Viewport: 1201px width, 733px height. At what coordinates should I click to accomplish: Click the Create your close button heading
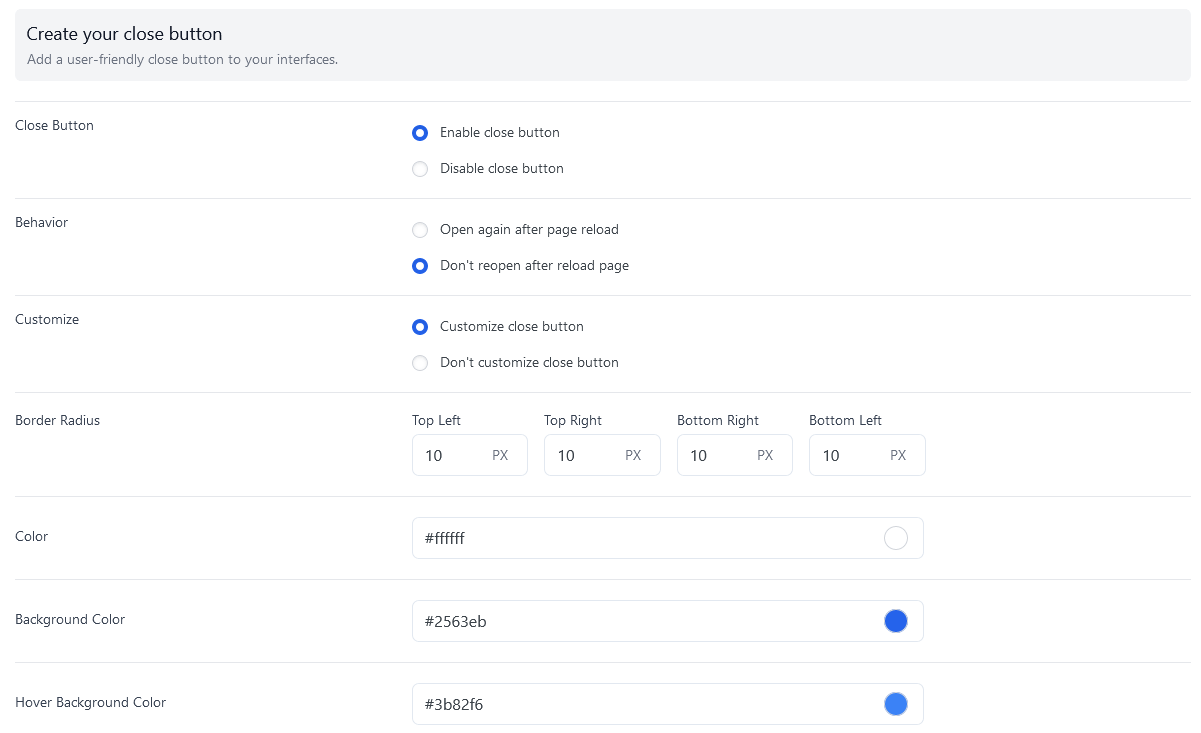[124, 35]
